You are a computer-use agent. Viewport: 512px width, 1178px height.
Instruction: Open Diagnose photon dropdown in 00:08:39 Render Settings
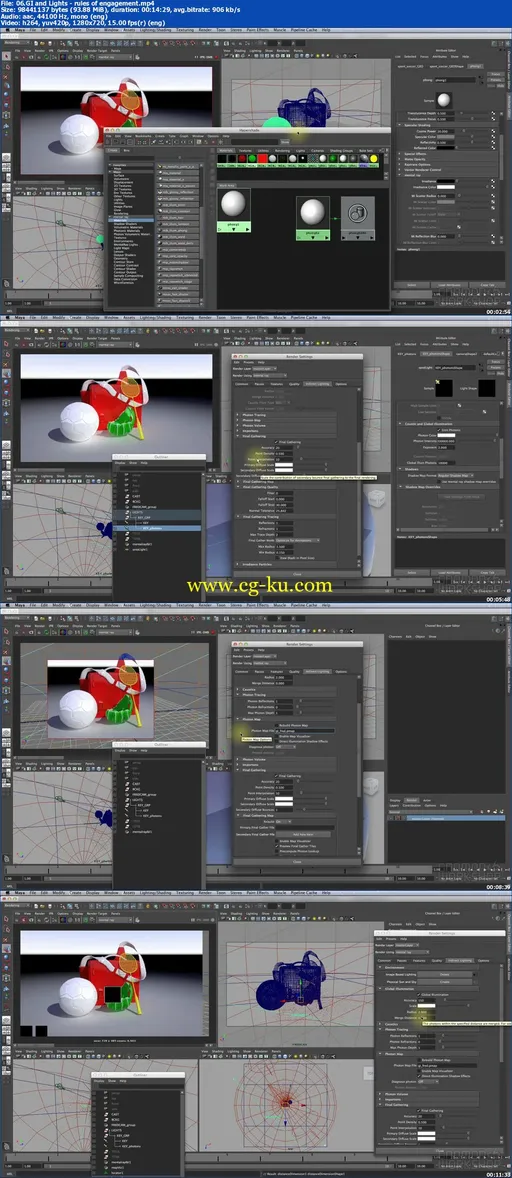pos(286,747)
